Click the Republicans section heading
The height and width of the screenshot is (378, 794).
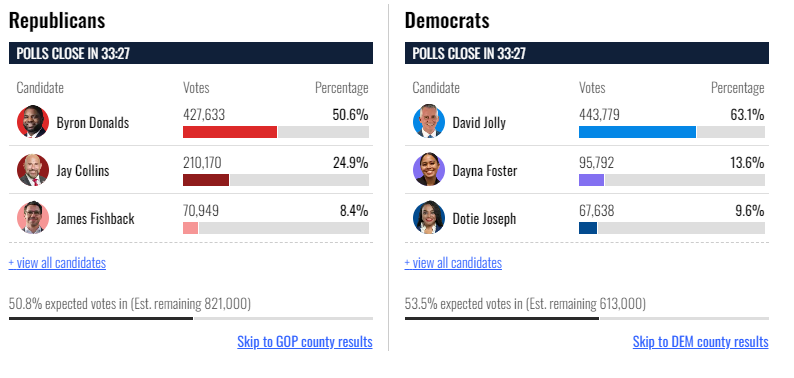click(x=57, y=20)
